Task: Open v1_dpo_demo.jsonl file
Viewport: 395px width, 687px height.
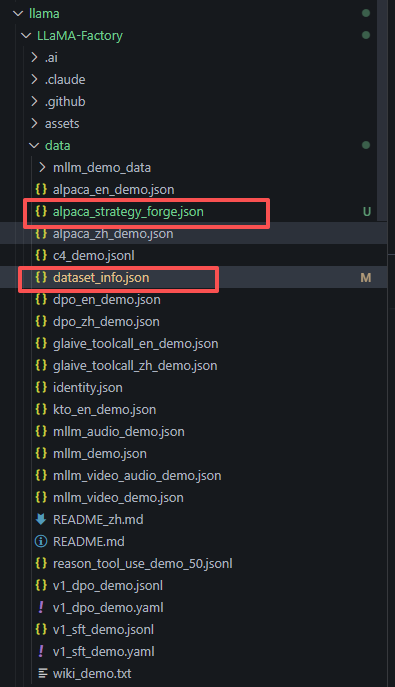Action: pyautogui.click(x=108, y=585)
